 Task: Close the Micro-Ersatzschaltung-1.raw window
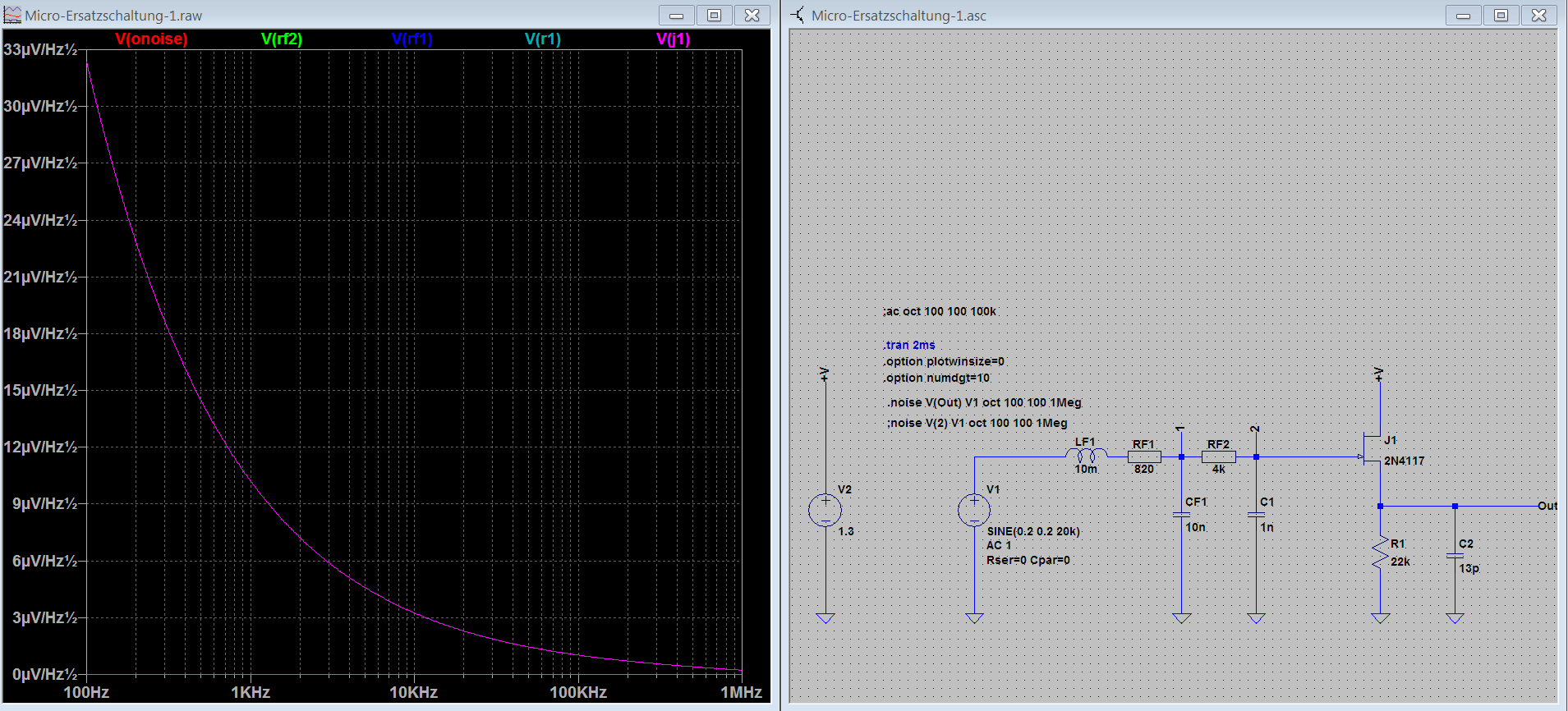[x=752, y=16]
